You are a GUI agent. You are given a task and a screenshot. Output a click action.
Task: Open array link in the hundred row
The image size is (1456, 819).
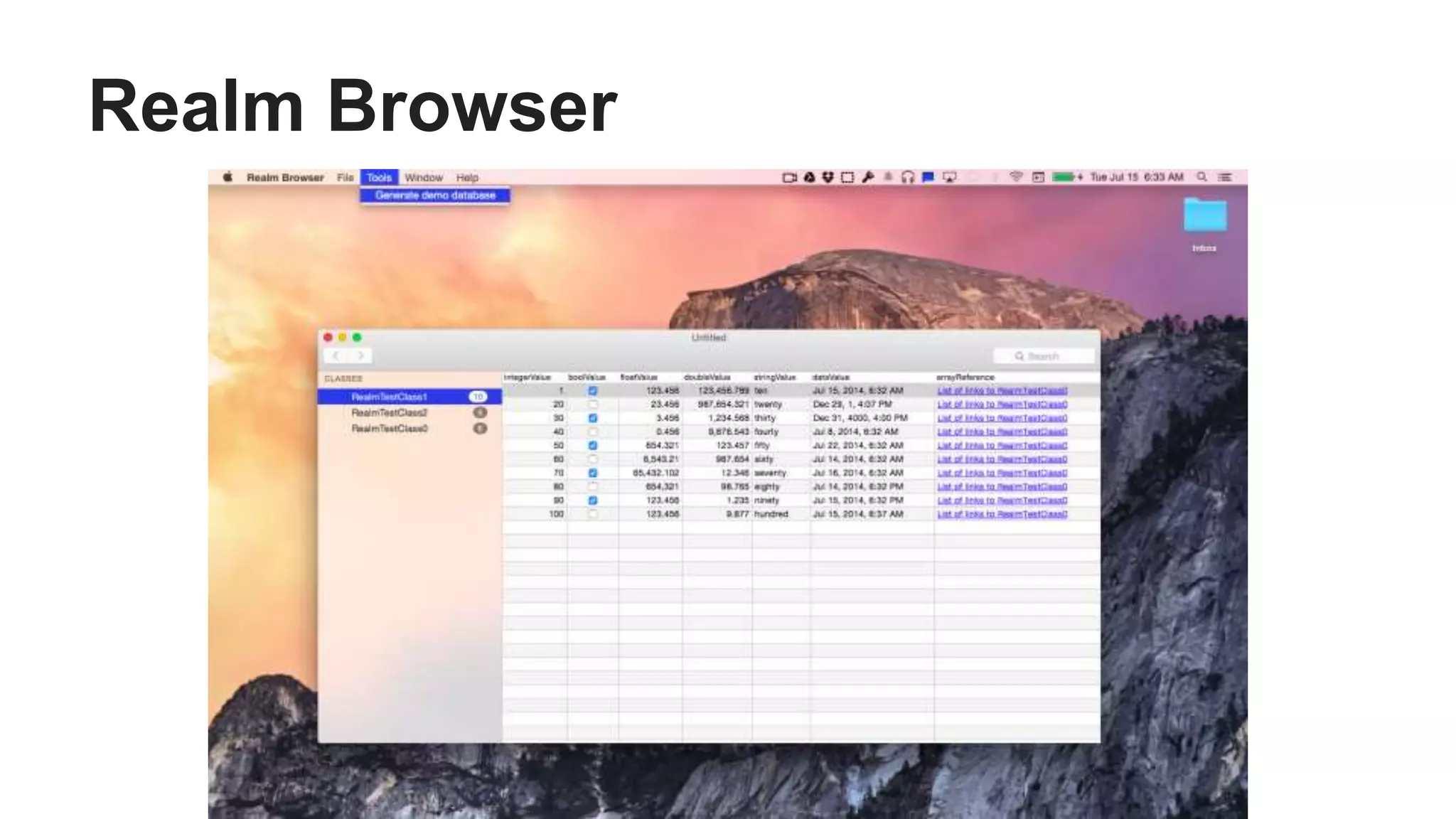click(x=1002, y=514)
